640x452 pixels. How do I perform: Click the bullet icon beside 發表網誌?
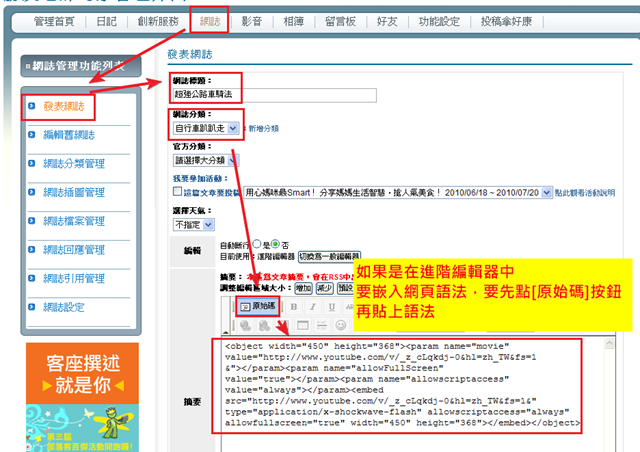point(32,106)
